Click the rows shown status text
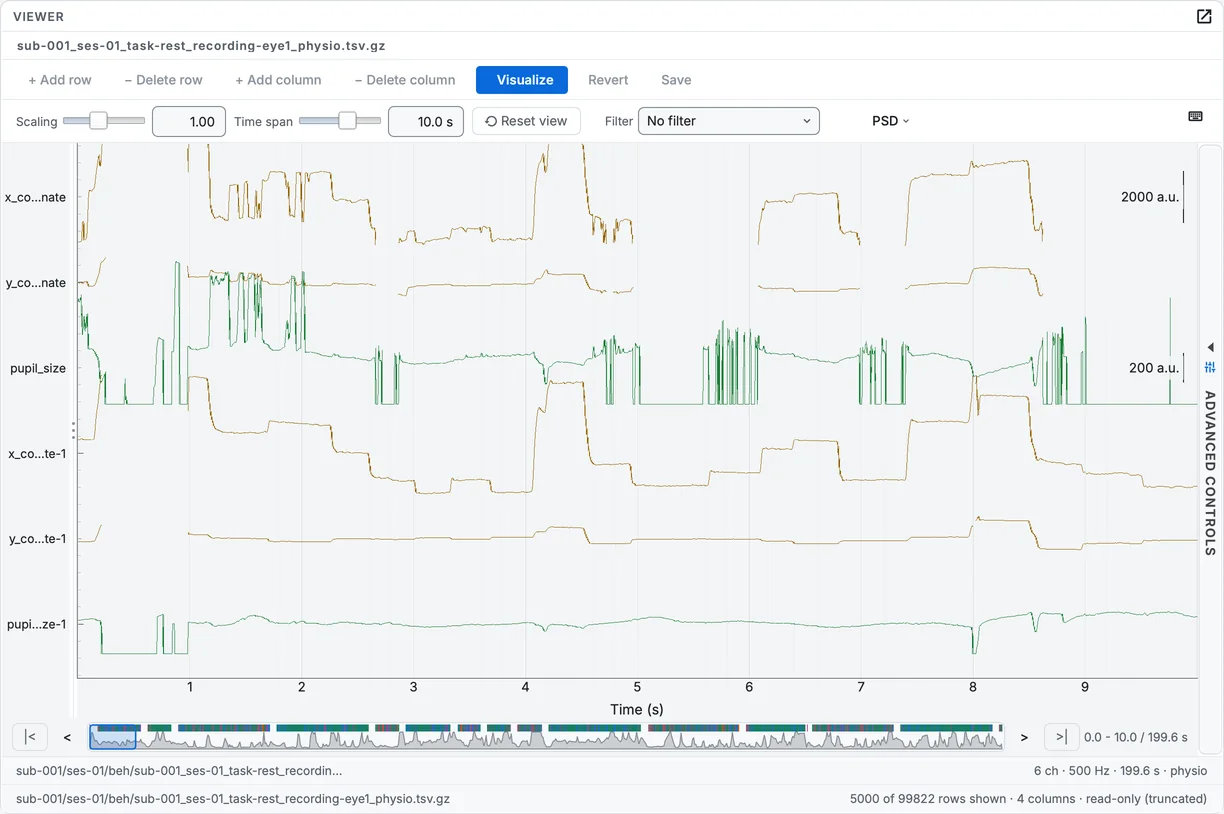 (x=1029, y=799)
